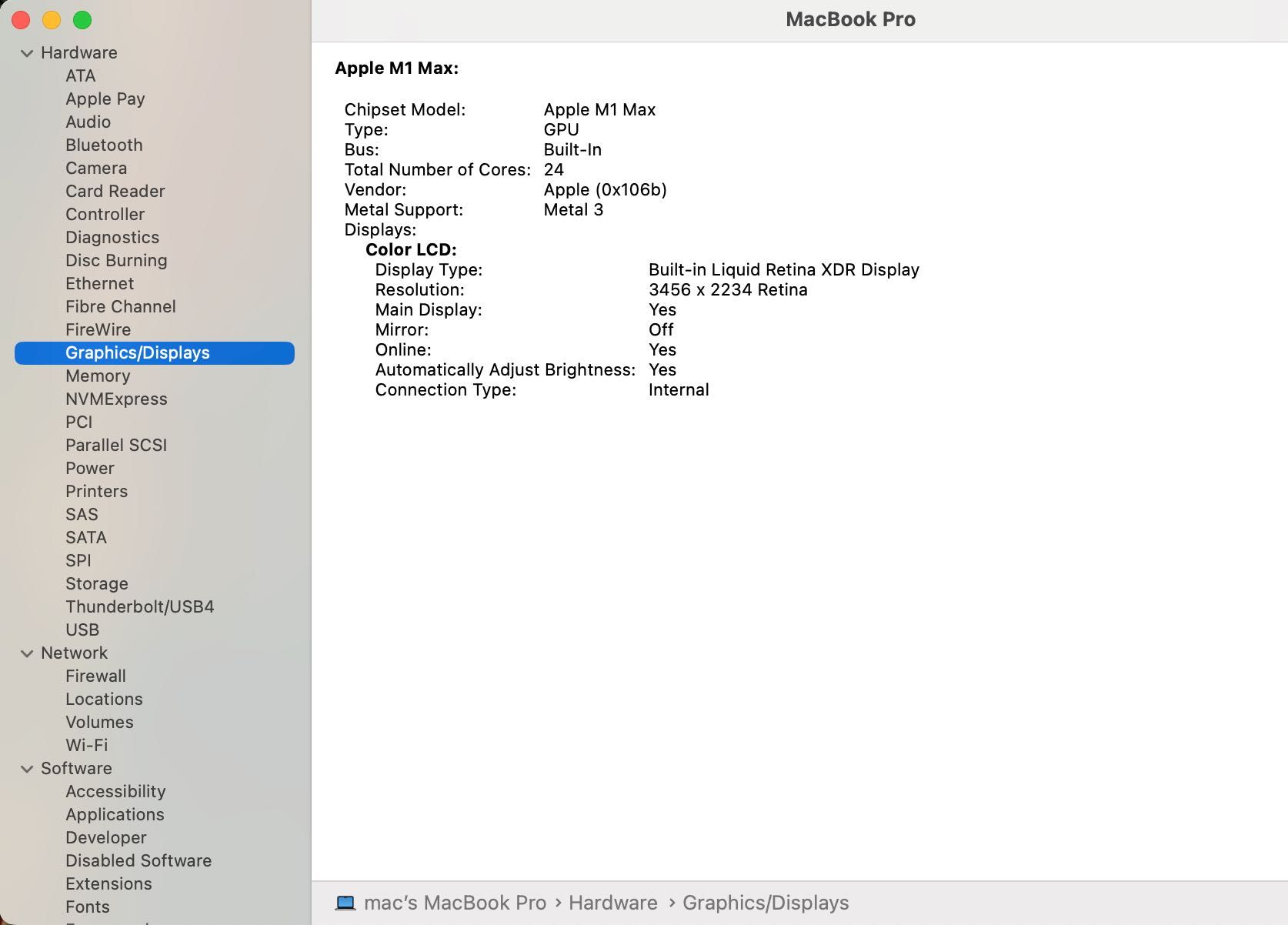Click the 3456 x 2234 Retina value
The width and height of the screenshot is (1288, 925).
click(728, 289)
